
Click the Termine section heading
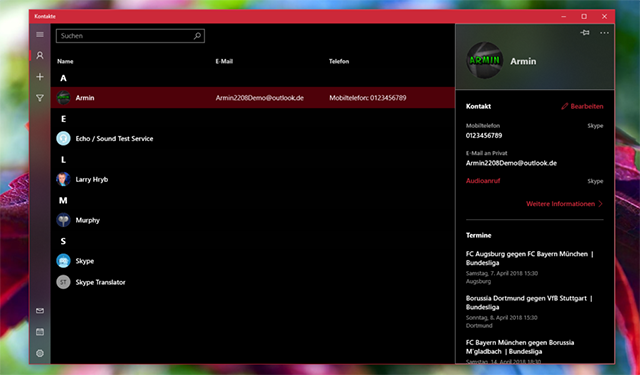478,235
